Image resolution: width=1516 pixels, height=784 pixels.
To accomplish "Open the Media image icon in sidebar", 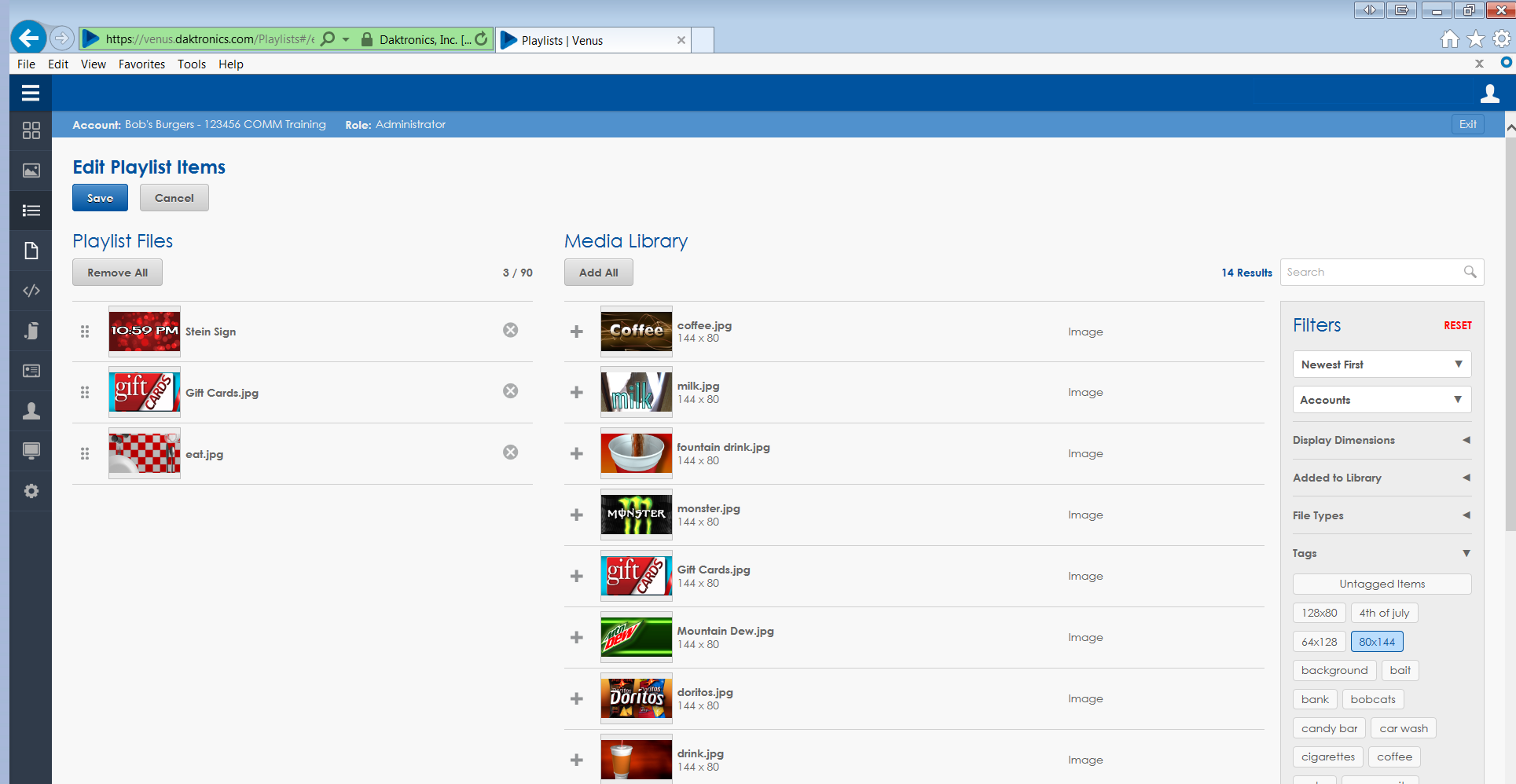I will coord(31,170).
